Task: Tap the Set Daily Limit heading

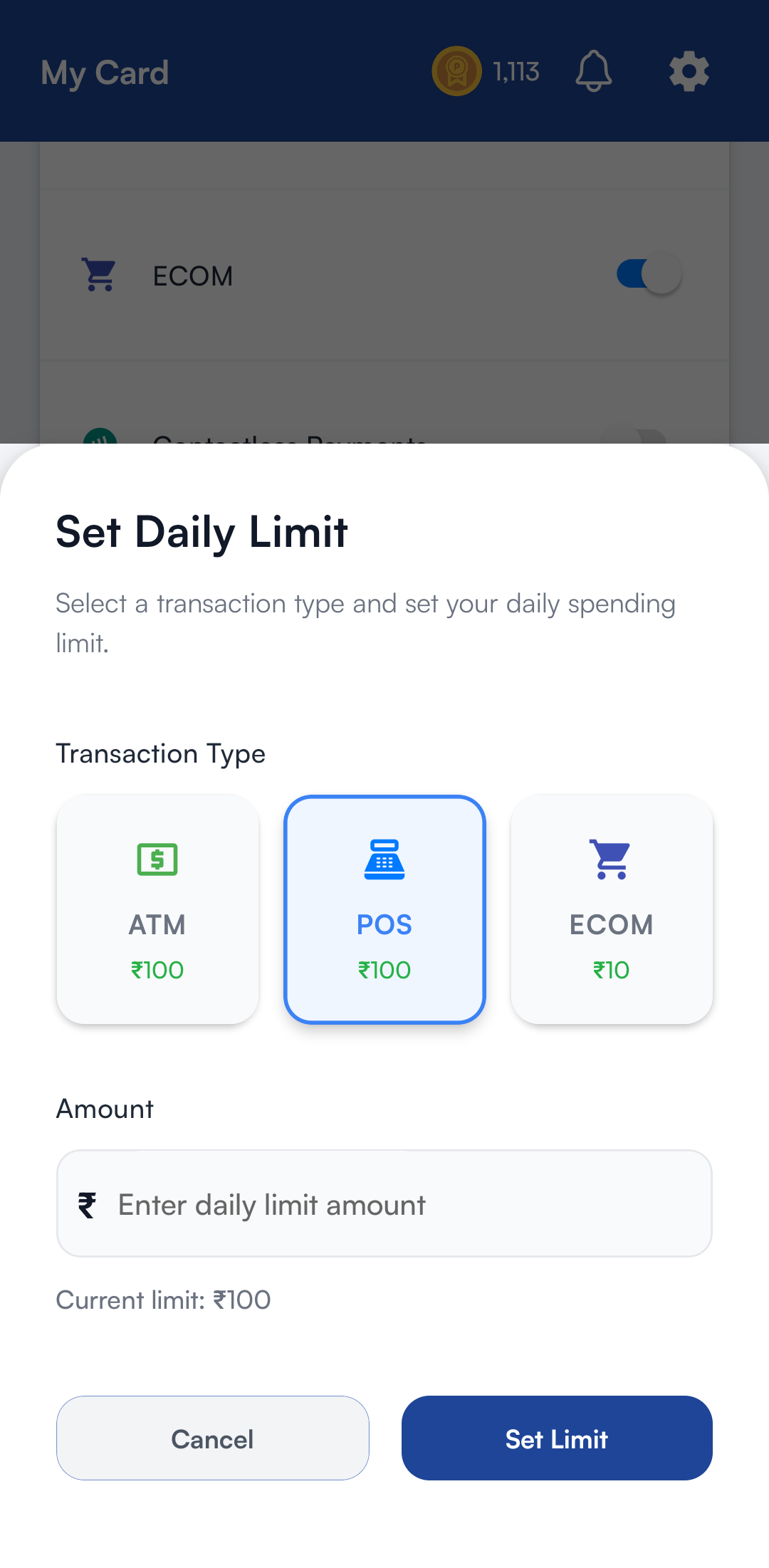Action: click(202, 532)
